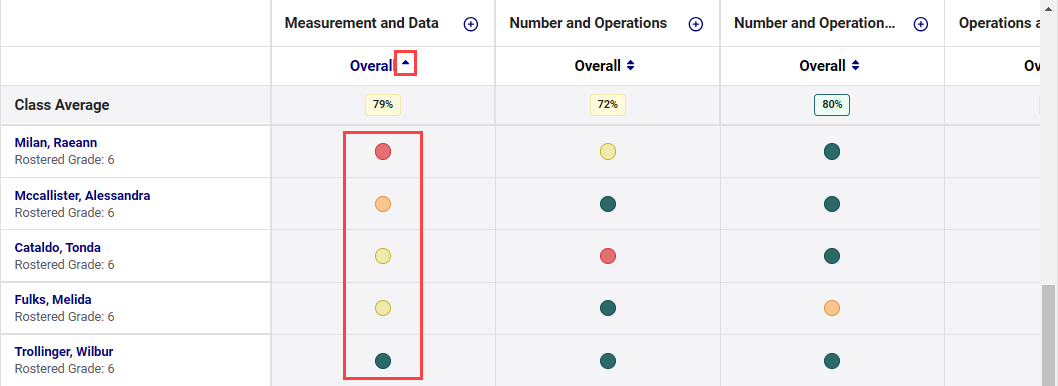This screenshot has width=1058, height=386.
Task: Click Trollinger's green Measurement and Data dot
Action: [383, 360]
